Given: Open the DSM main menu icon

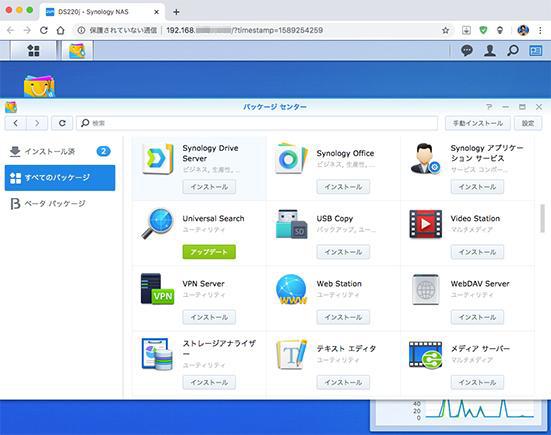Looking at the screenshot, I should pos(33,51).
